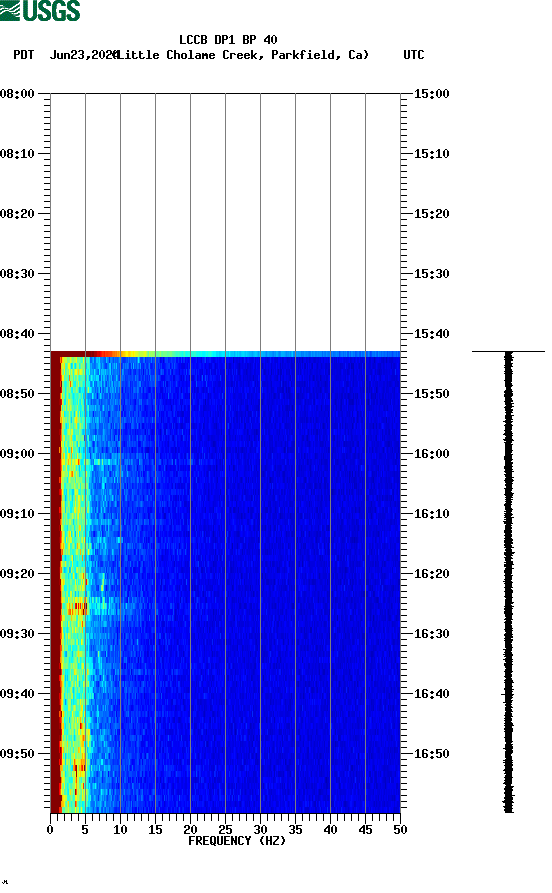Click the '09:00' PDT time label
Viewport: 552px width, 893px height.
point(17,454)
